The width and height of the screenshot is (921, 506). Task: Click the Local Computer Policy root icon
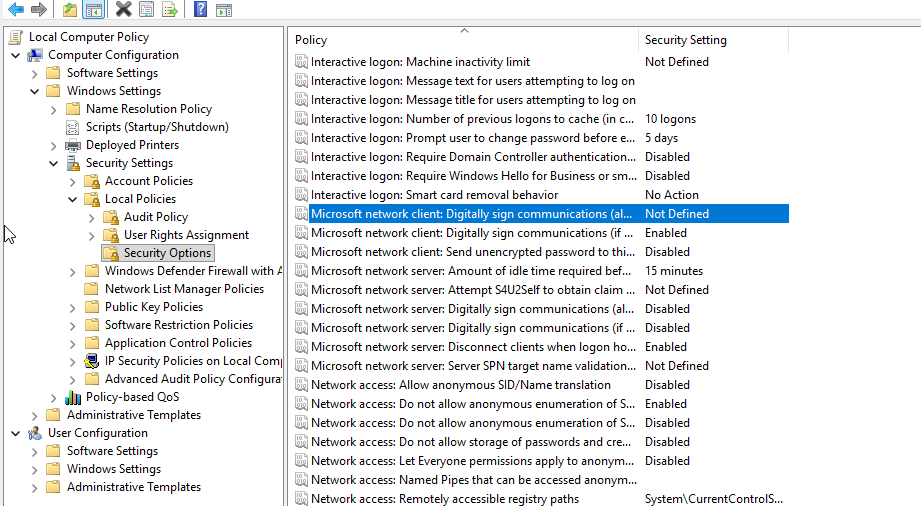[16, 37]
